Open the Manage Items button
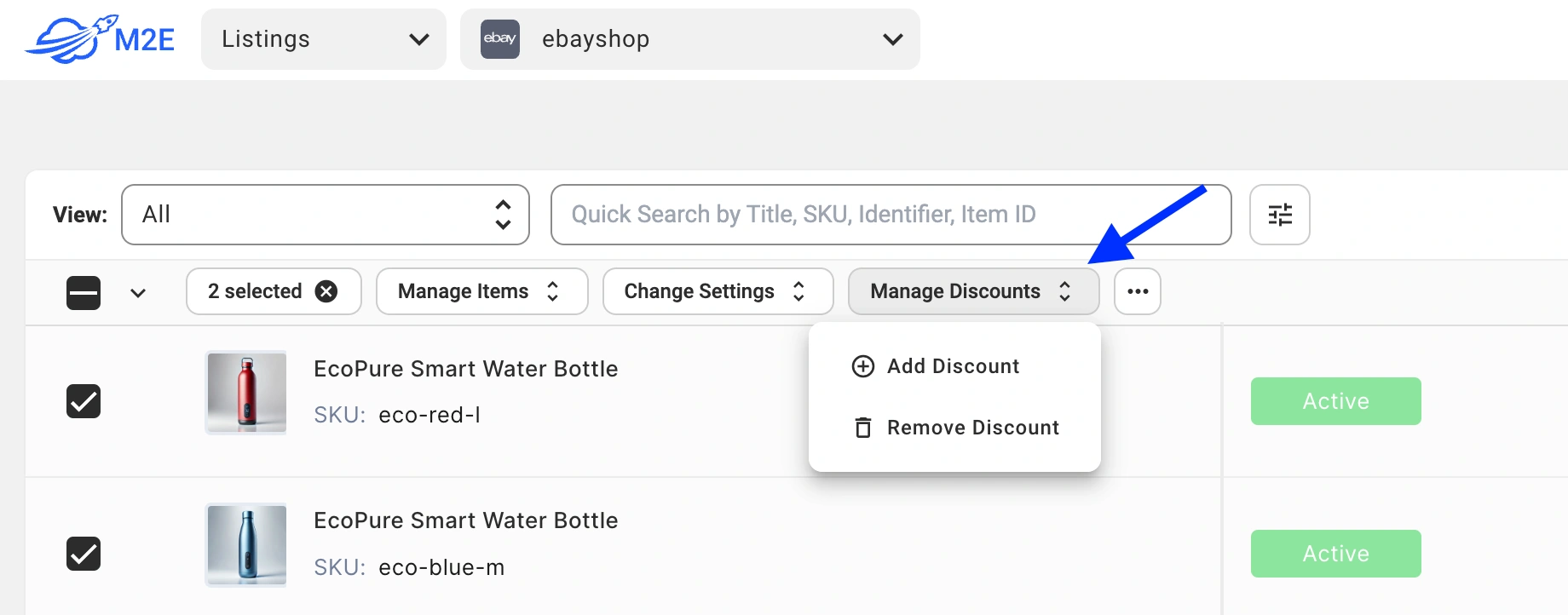This screenshot has width=1568, height=615. click(481, 291)
